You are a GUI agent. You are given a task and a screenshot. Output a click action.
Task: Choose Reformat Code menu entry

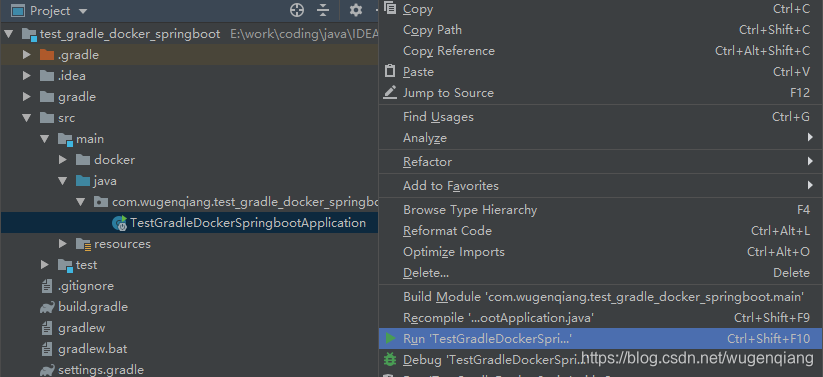coord(600,231)
